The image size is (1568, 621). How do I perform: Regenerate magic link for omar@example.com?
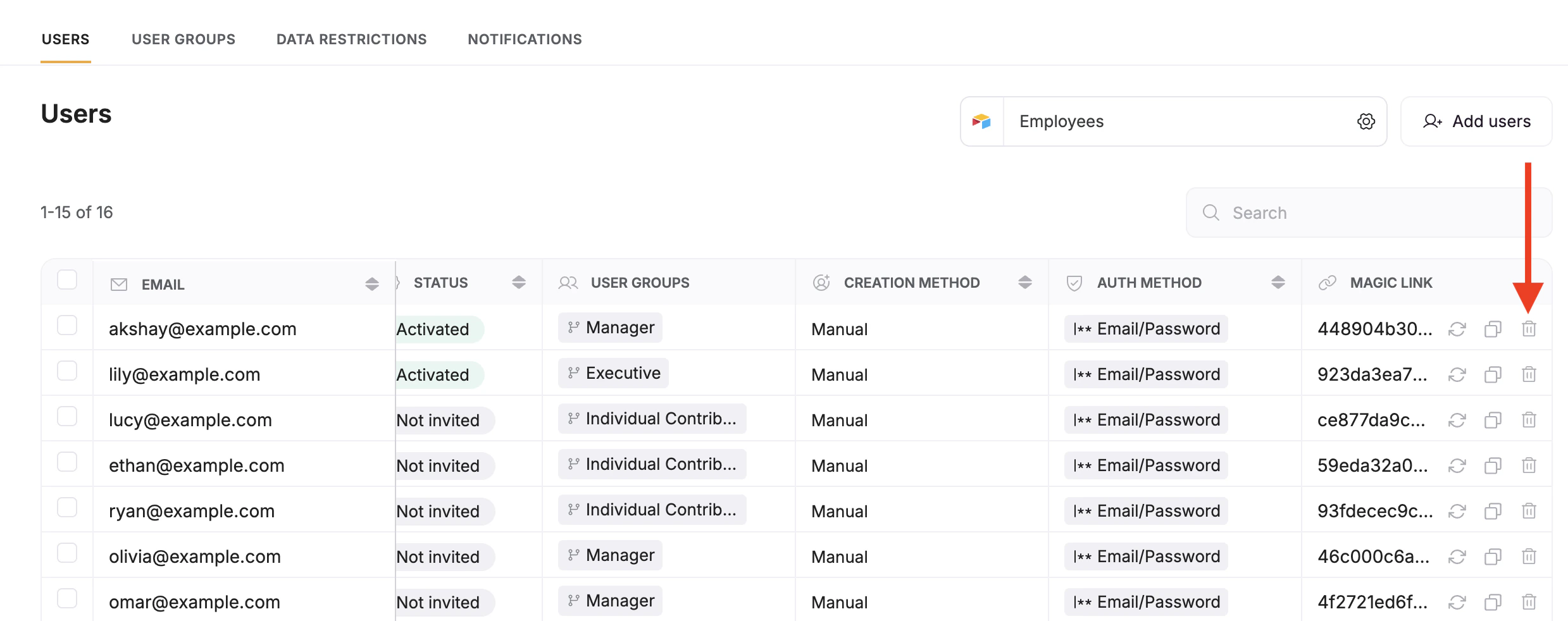(1457, 602)
